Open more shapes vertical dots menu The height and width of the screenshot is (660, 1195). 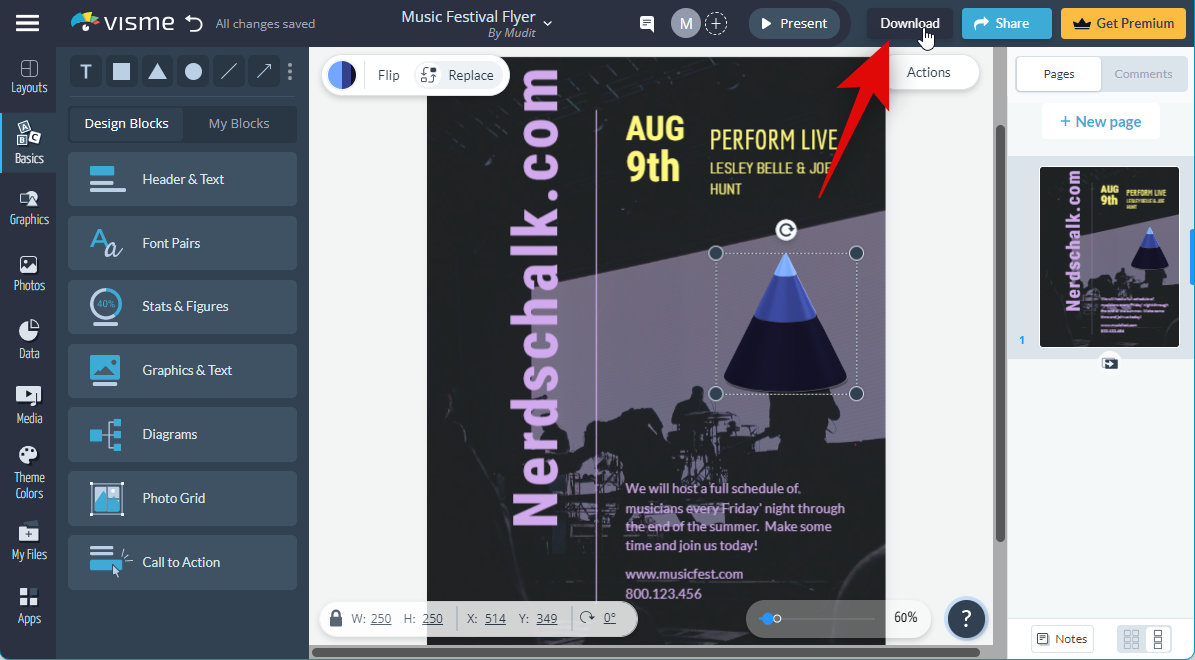pos(290,72)
